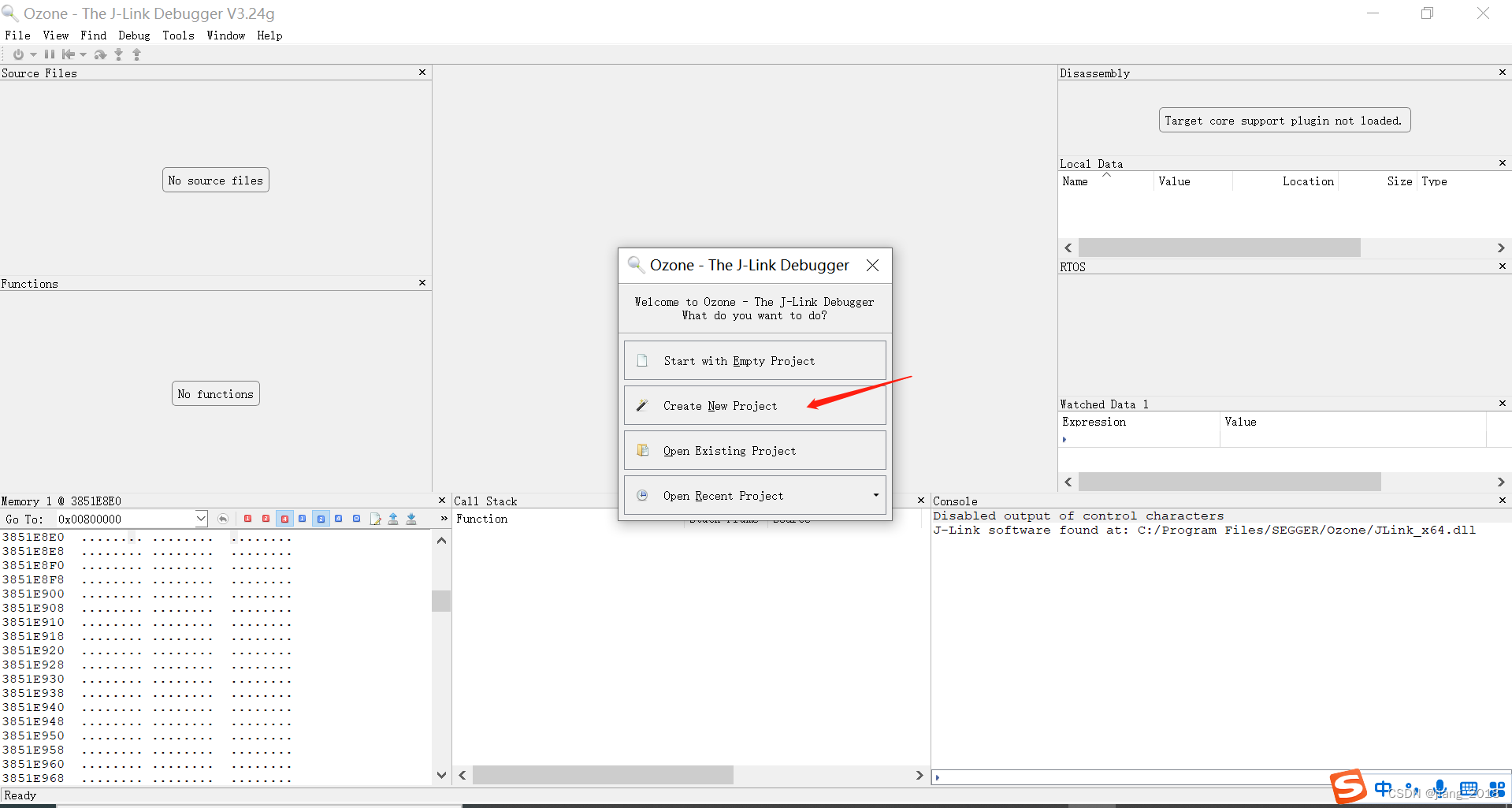Toggle blue 2-byte access width
1512x808 pixels.
[321, 519]
